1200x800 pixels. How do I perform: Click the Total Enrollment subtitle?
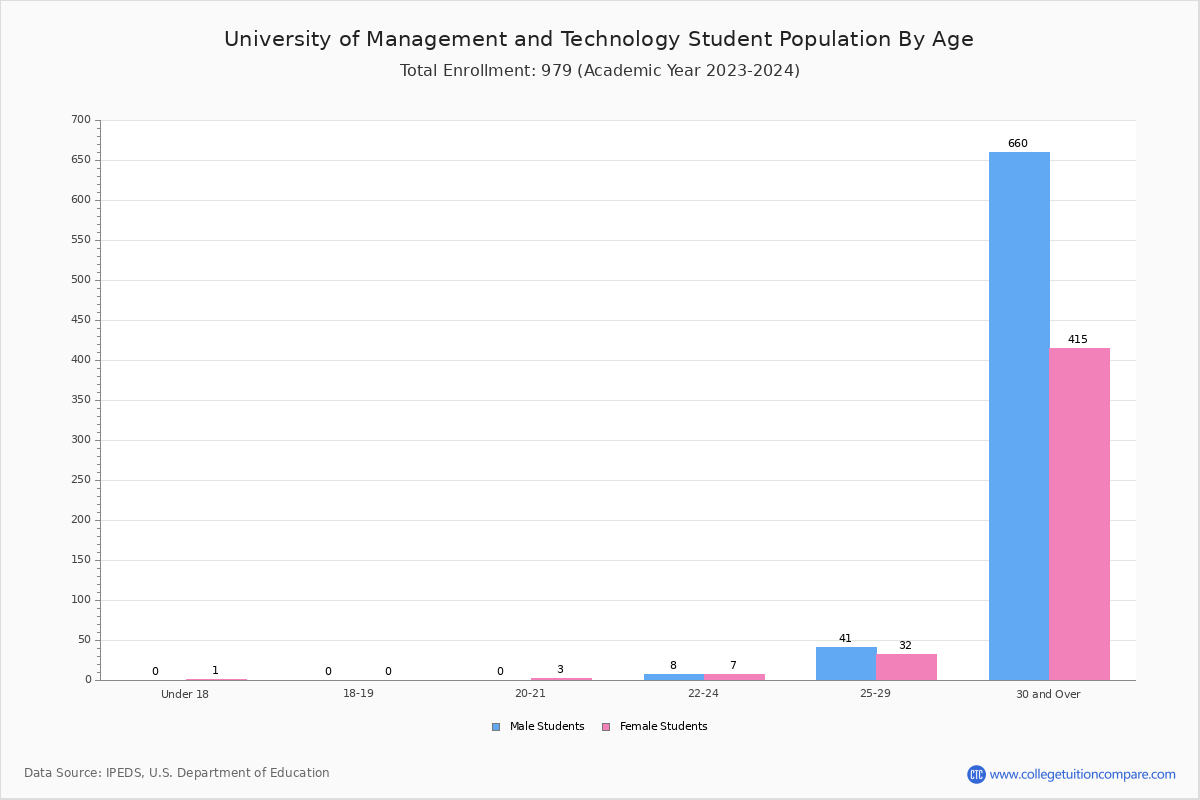click(x=600, y=71)
